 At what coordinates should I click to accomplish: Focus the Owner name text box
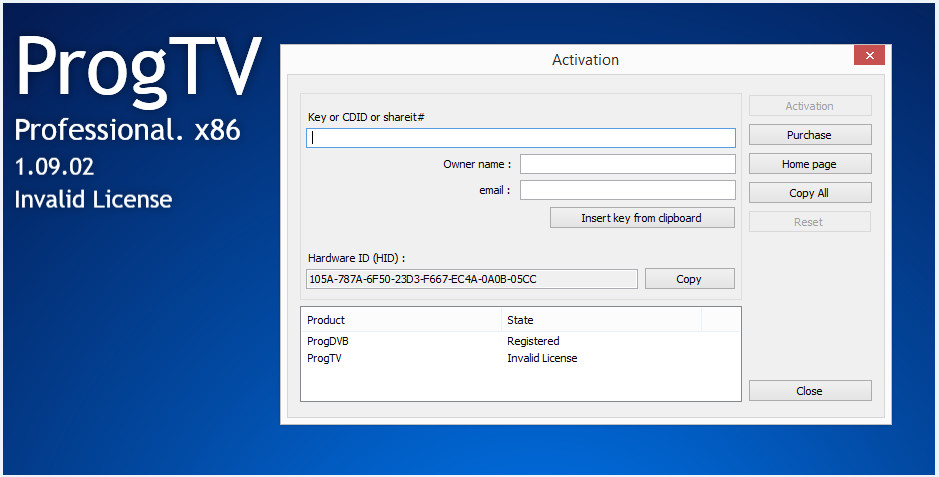click(x=628, y=164)
